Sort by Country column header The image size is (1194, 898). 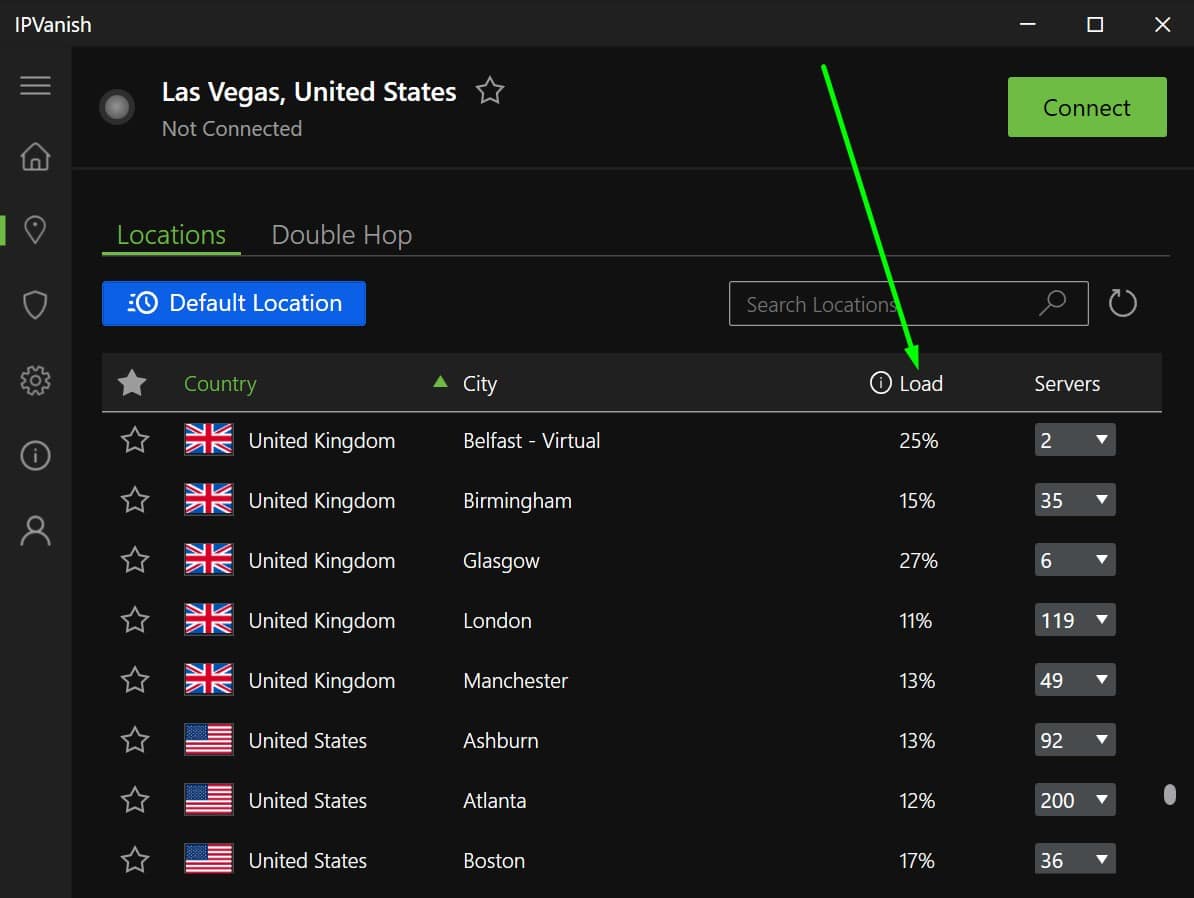point(220,384)
